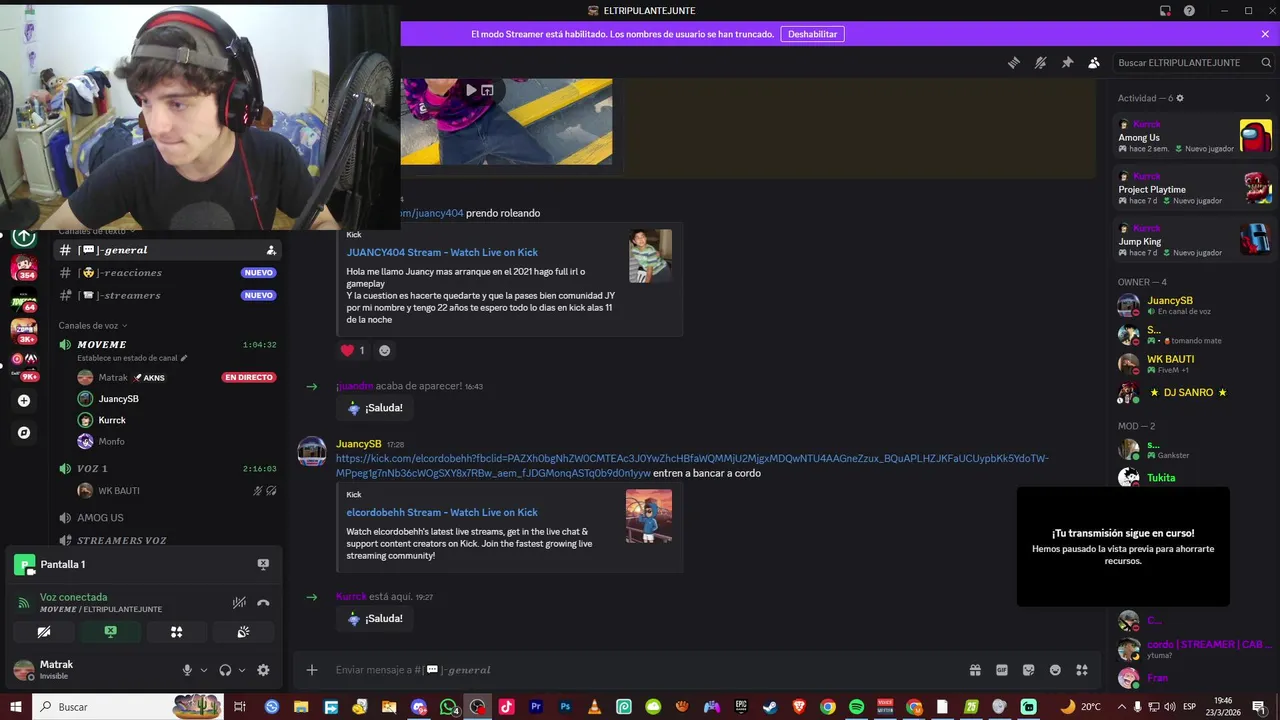
Task: Open the inbox icon in title bar
Action: [1165, 11]
